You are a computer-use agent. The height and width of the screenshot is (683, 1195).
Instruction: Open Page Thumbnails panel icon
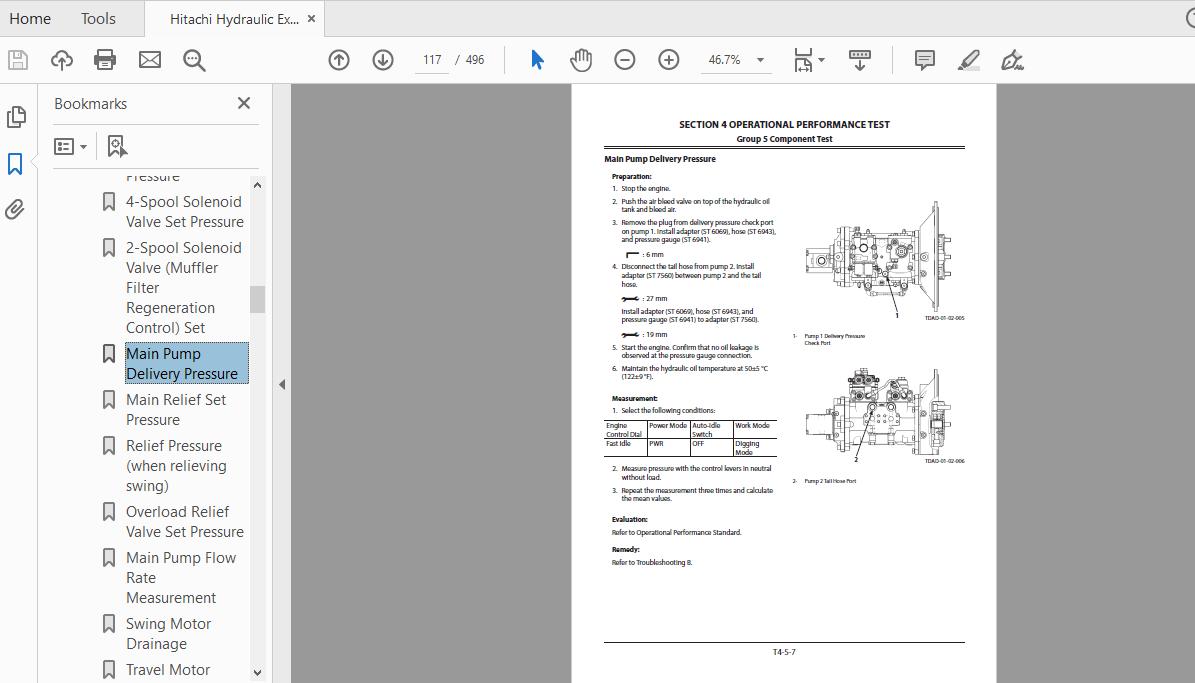(x=16, y=117)
